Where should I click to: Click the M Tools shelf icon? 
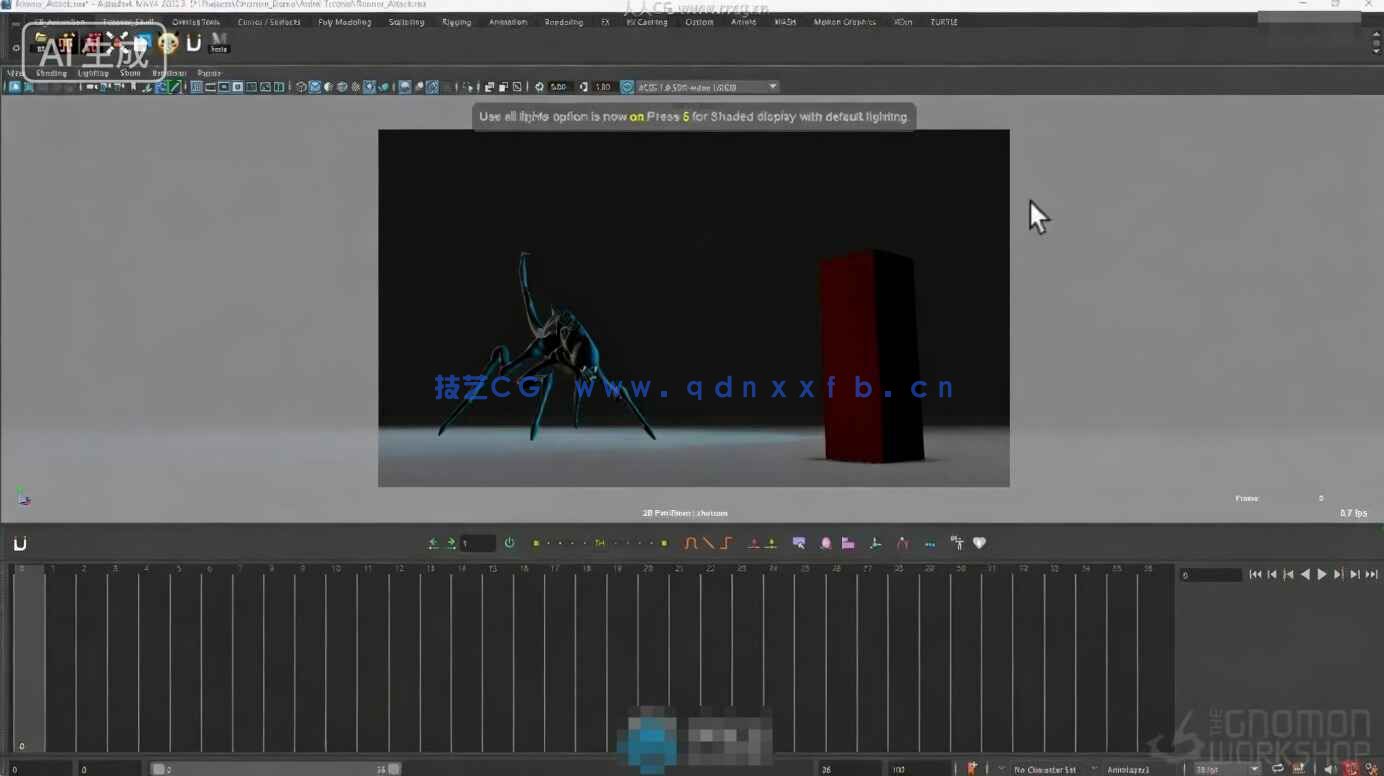(x=219, y=43)
